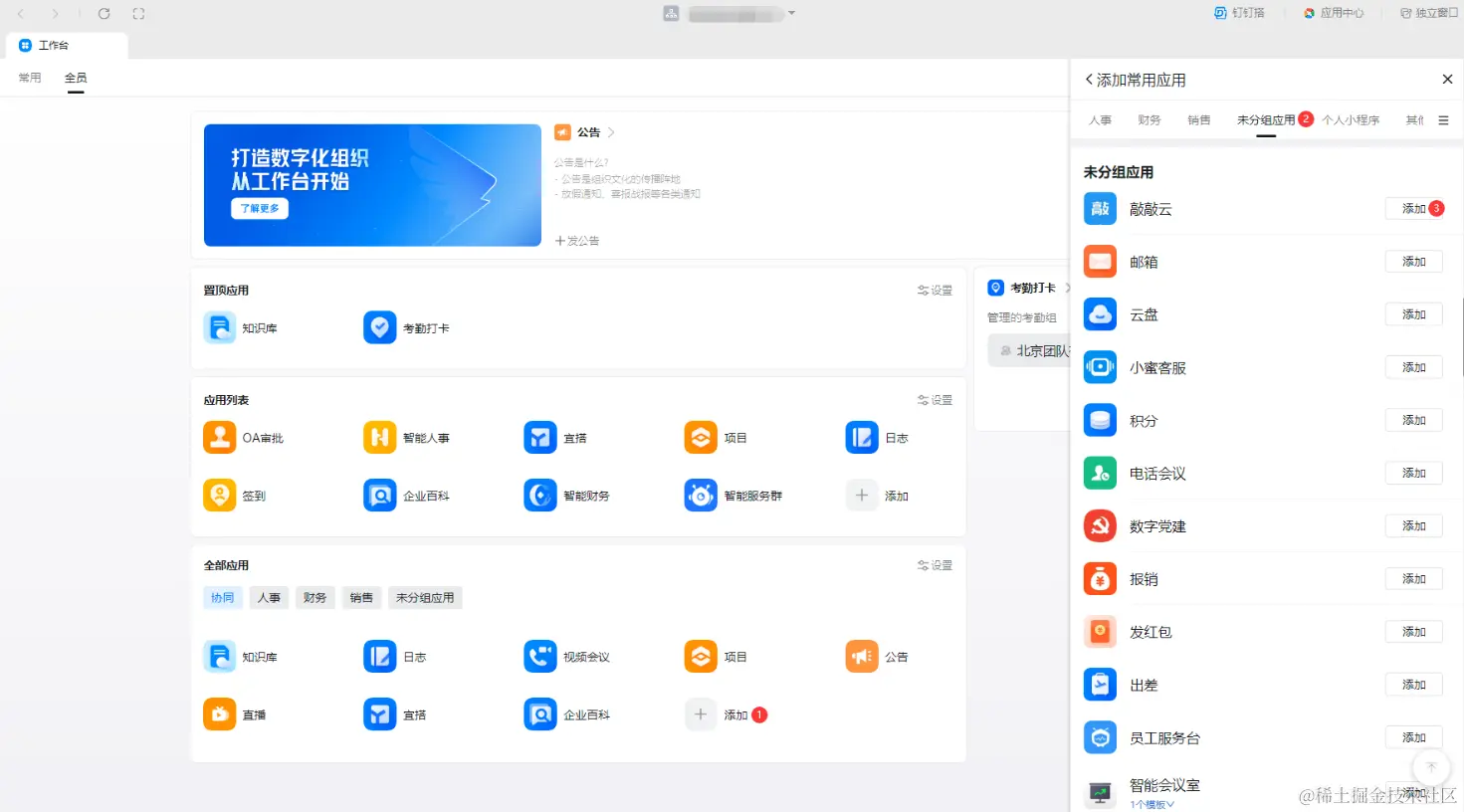Open 日志 in the 应用列表 section
Viewport: 1464px width, 812px height.
coord(877,438)
